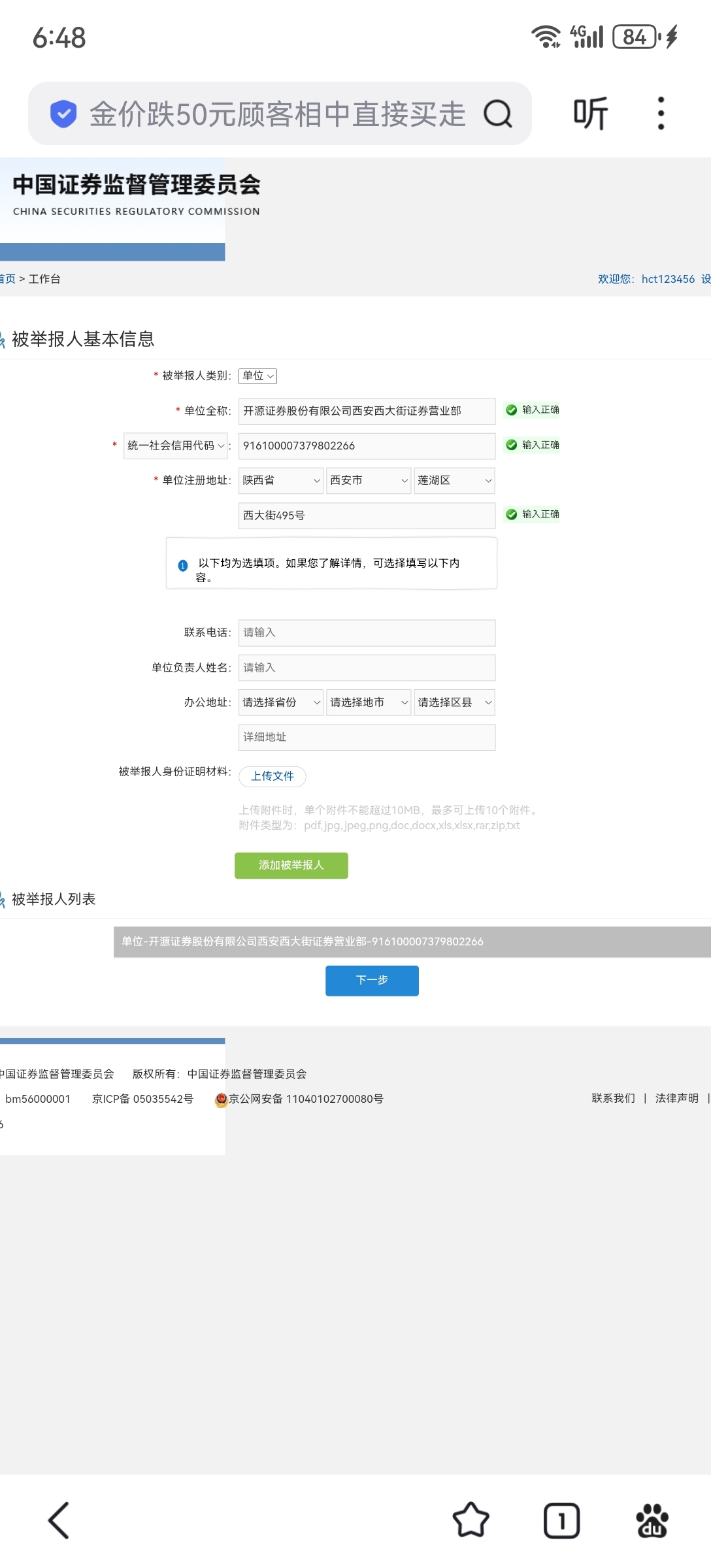Click the blue 下一步 button

click(x=372, y=980)
